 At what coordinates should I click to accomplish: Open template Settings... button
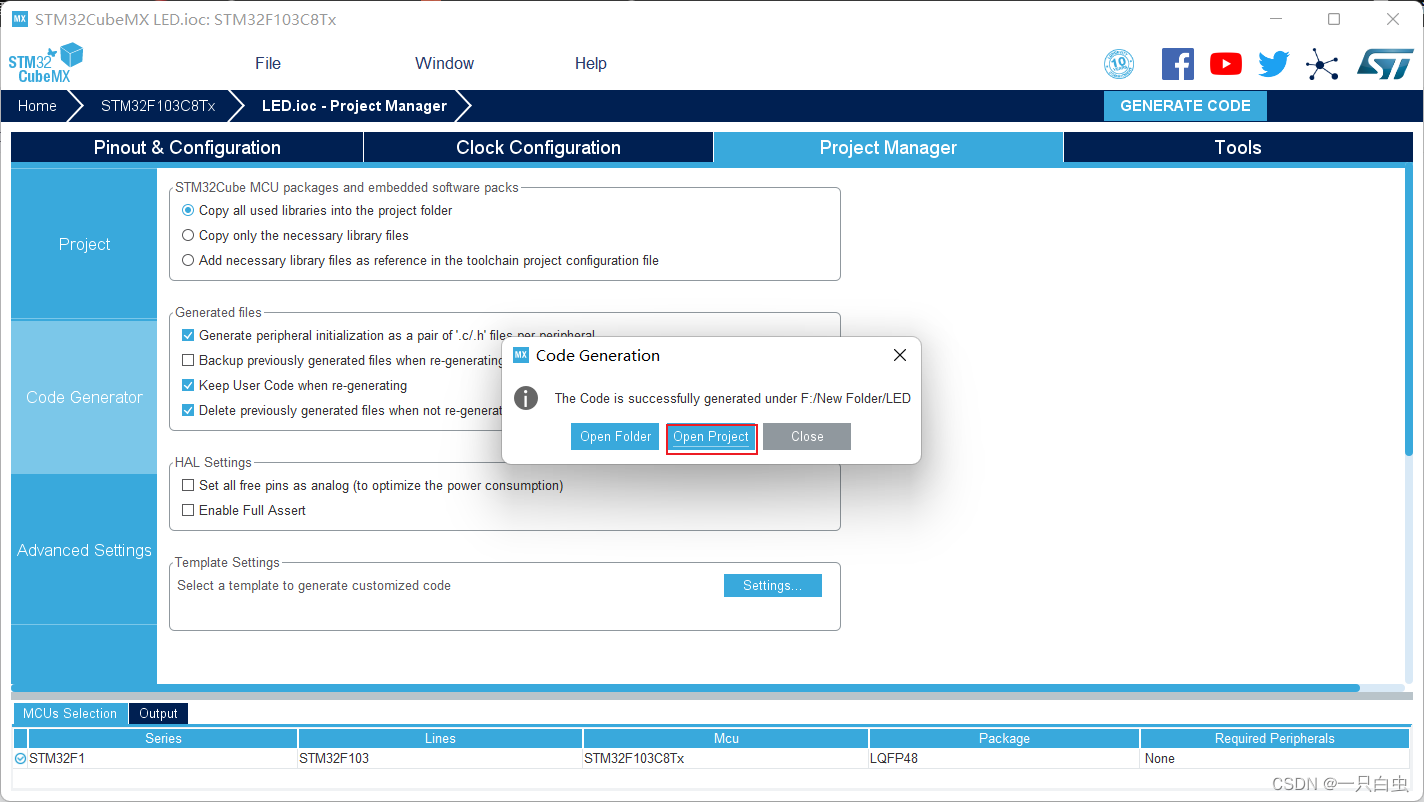click(x=772, y=586)
